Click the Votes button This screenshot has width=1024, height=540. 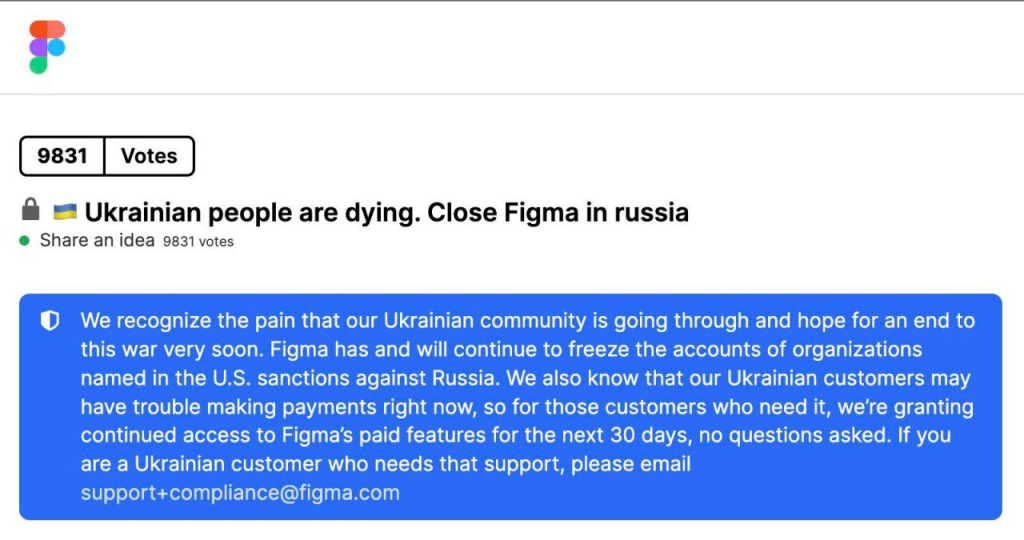(x=149, y=156)
